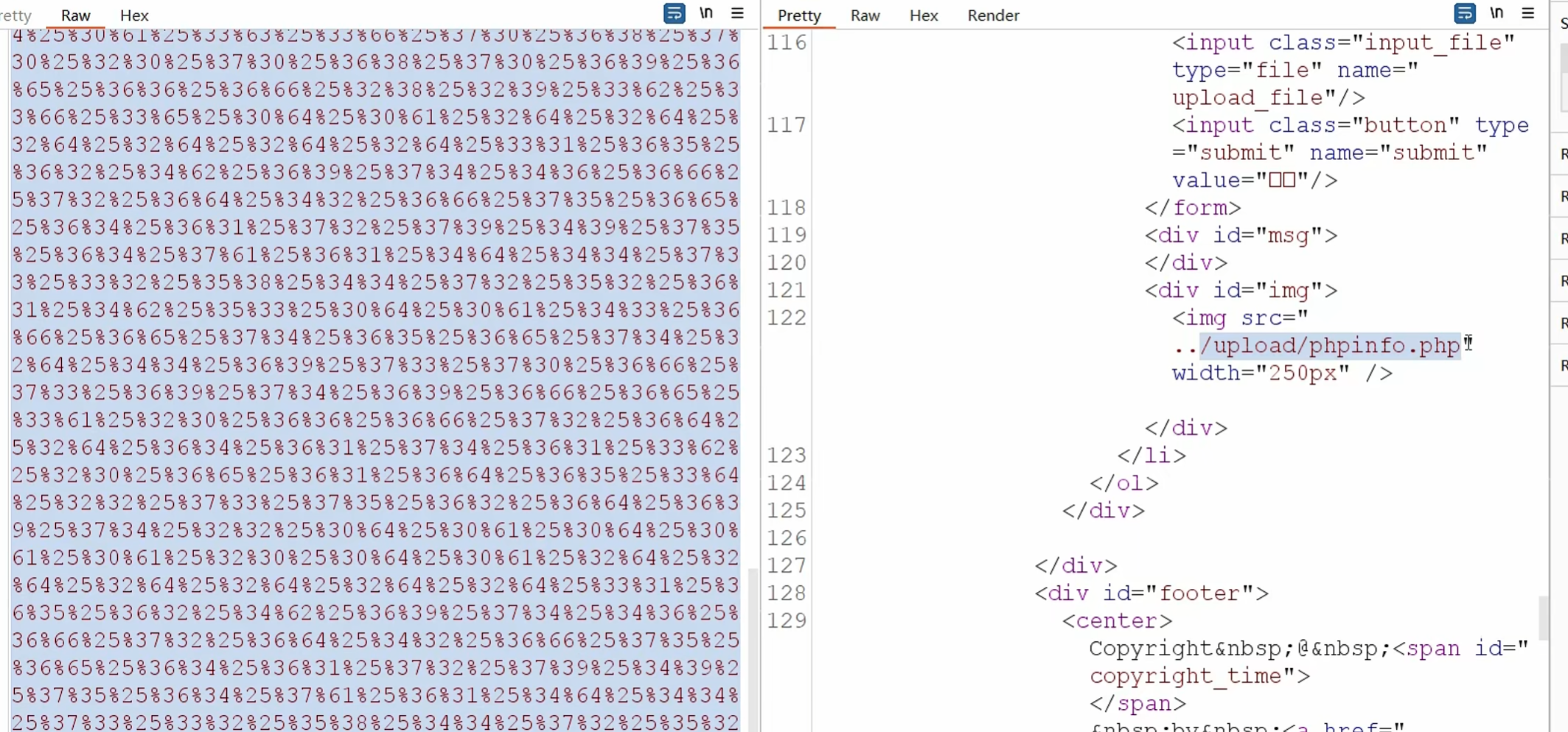The height and width of the screenshot is (732, 1568).
Task: Click the </form> closing tag
Action: tap(1193, 208)
